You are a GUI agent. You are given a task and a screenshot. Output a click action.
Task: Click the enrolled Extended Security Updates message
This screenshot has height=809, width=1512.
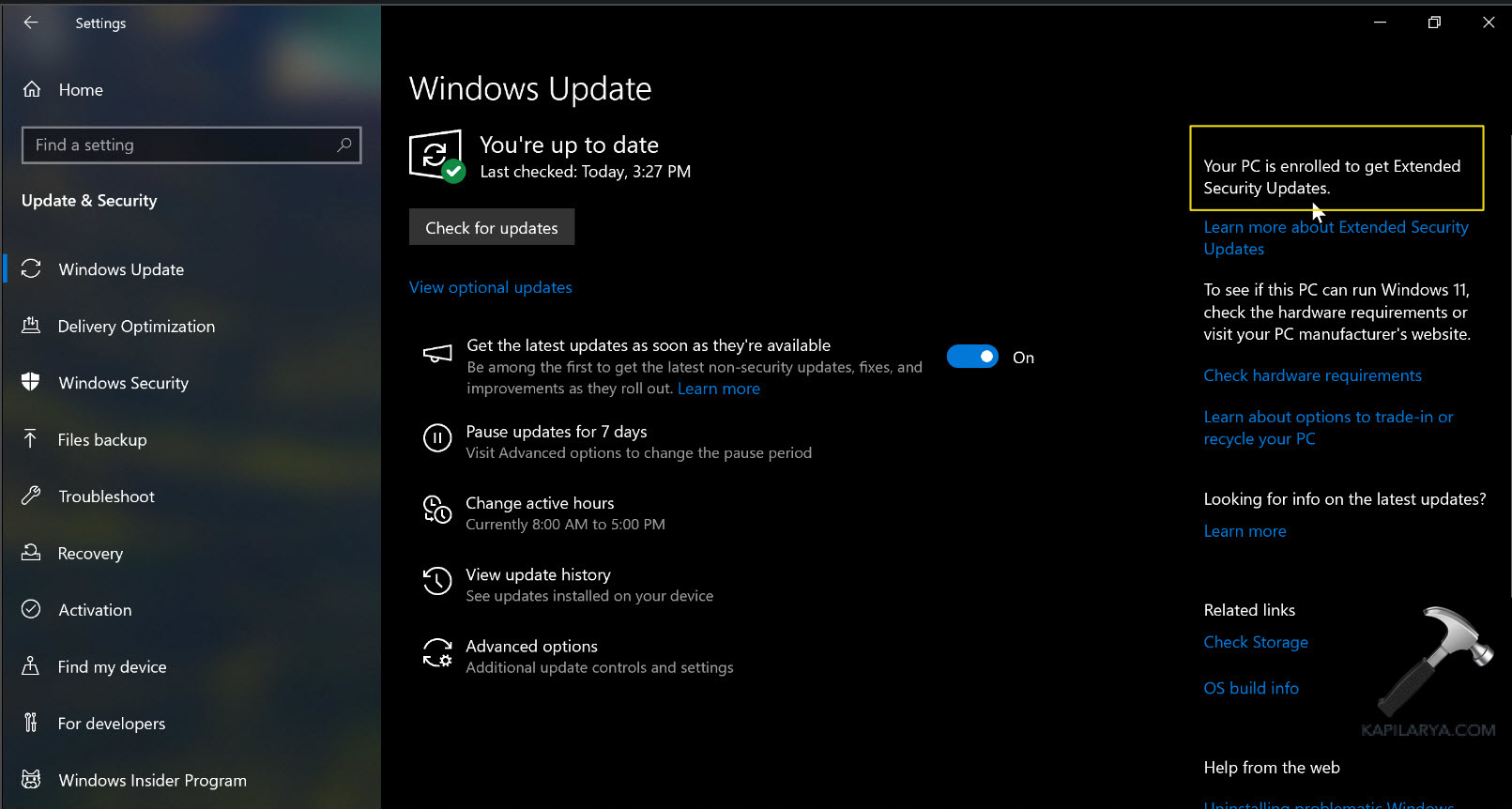point(1332,176)
